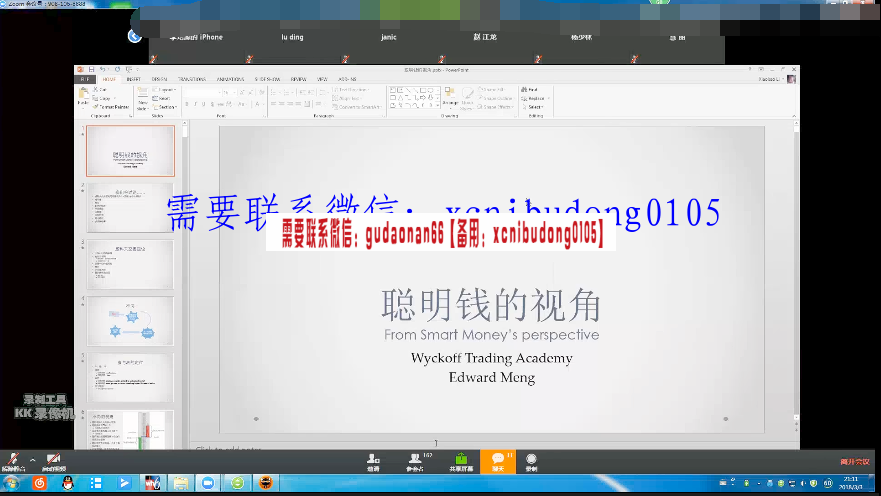Toggle Bold formatting
881x496 pixels.
coord(187,104)
